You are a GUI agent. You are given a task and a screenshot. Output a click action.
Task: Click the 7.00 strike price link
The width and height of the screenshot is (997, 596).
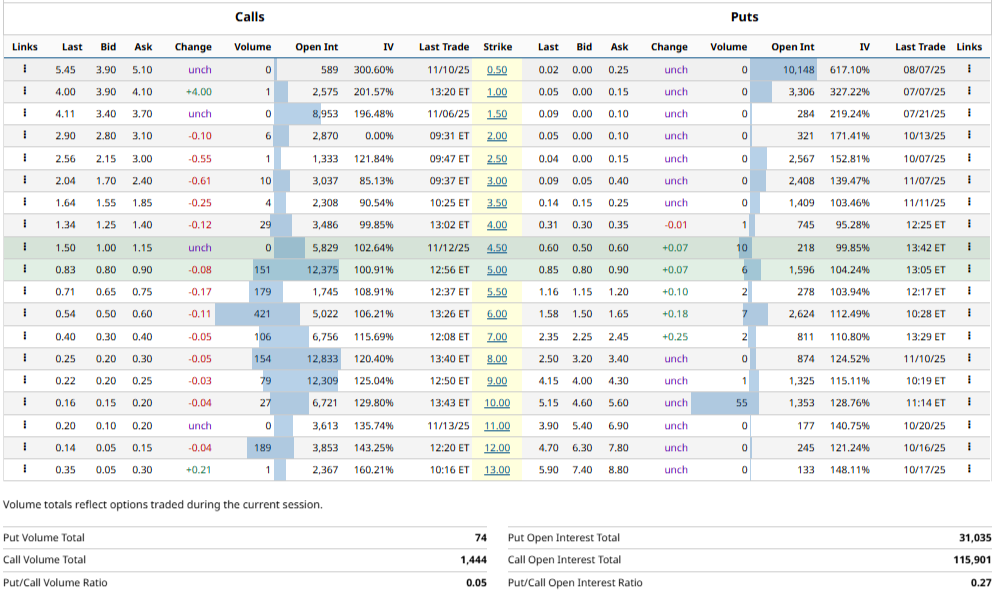point(497,336)
